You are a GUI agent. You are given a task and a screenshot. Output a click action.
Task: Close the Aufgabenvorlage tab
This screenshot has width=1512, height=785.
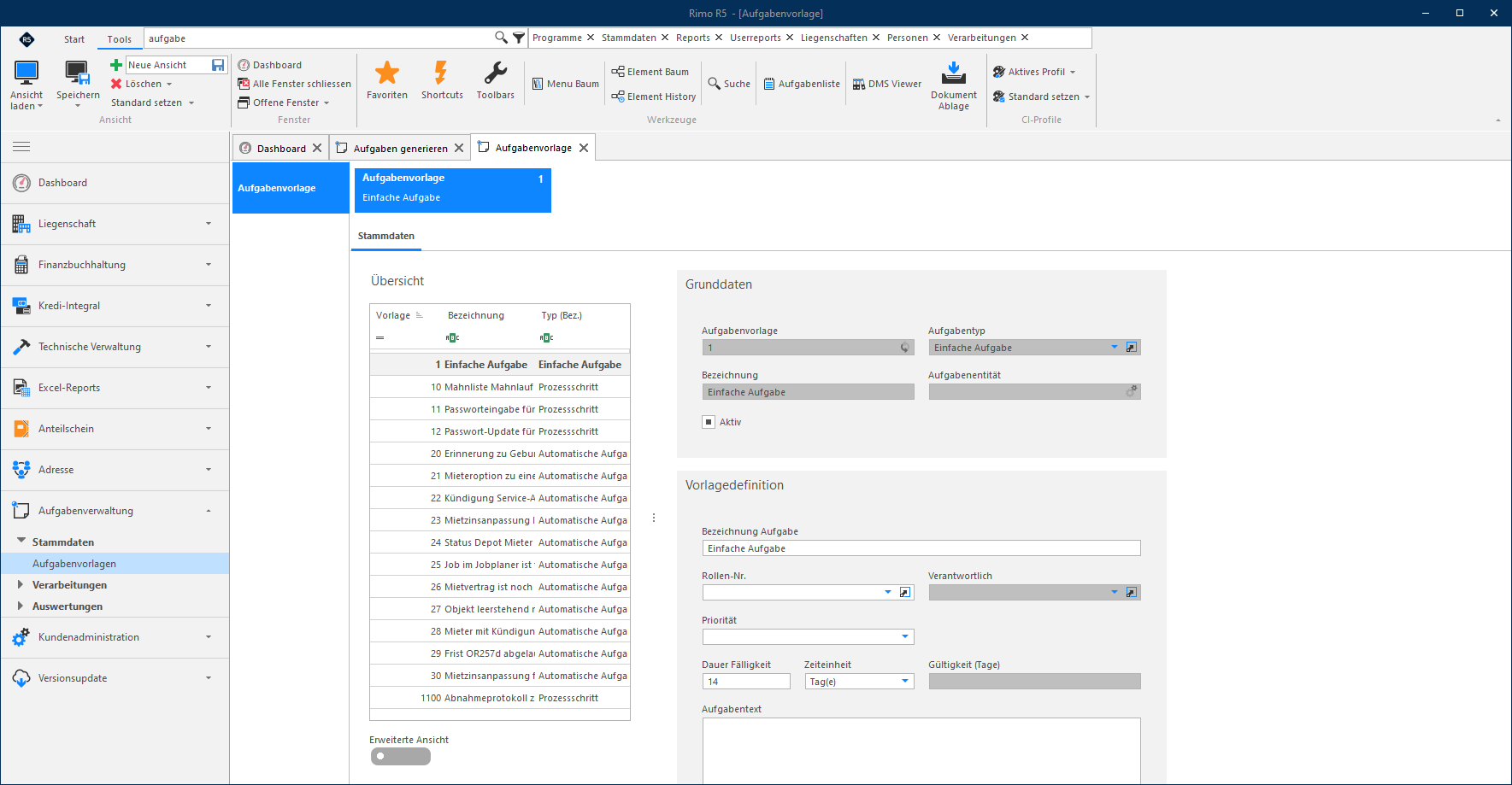584,148
